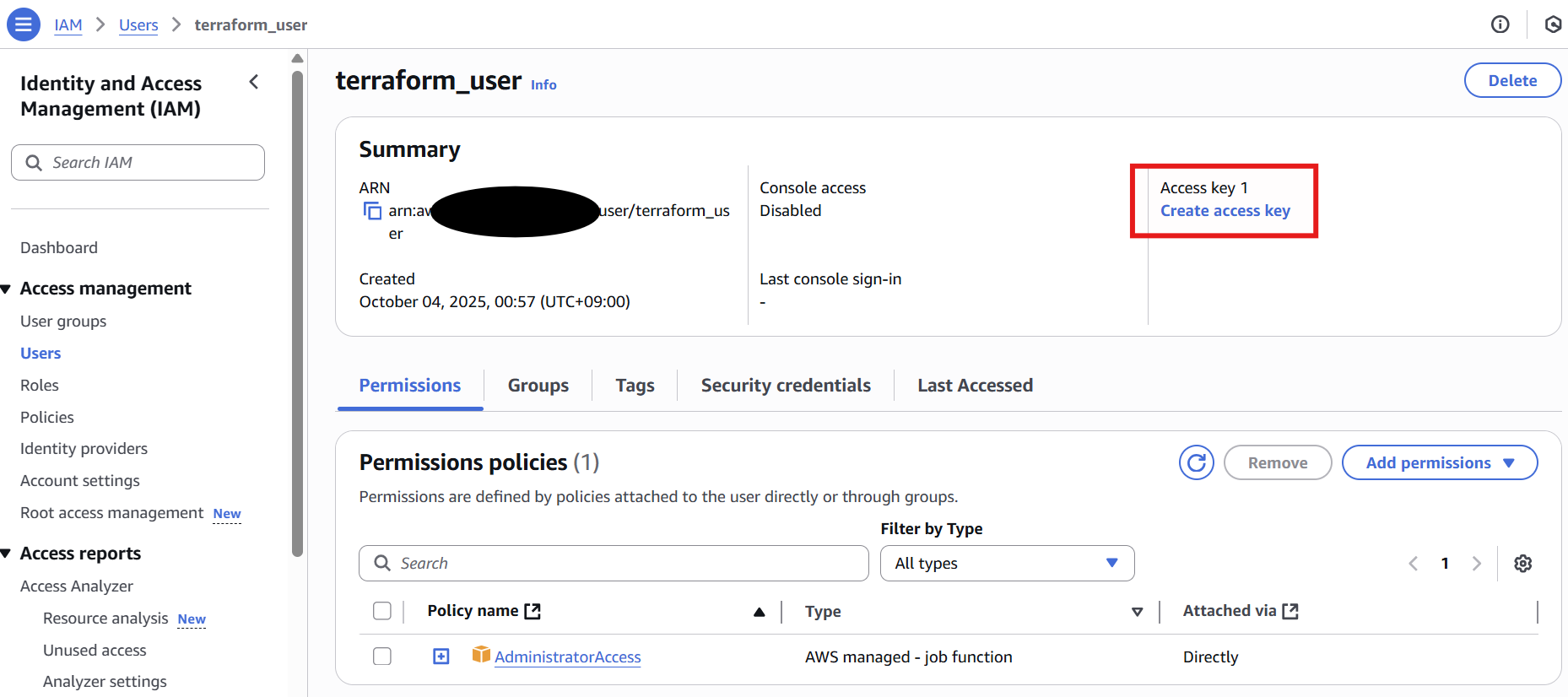Click the sidebar vertical scrollbar
This screenshot has height=697, width=1568.
297,312
